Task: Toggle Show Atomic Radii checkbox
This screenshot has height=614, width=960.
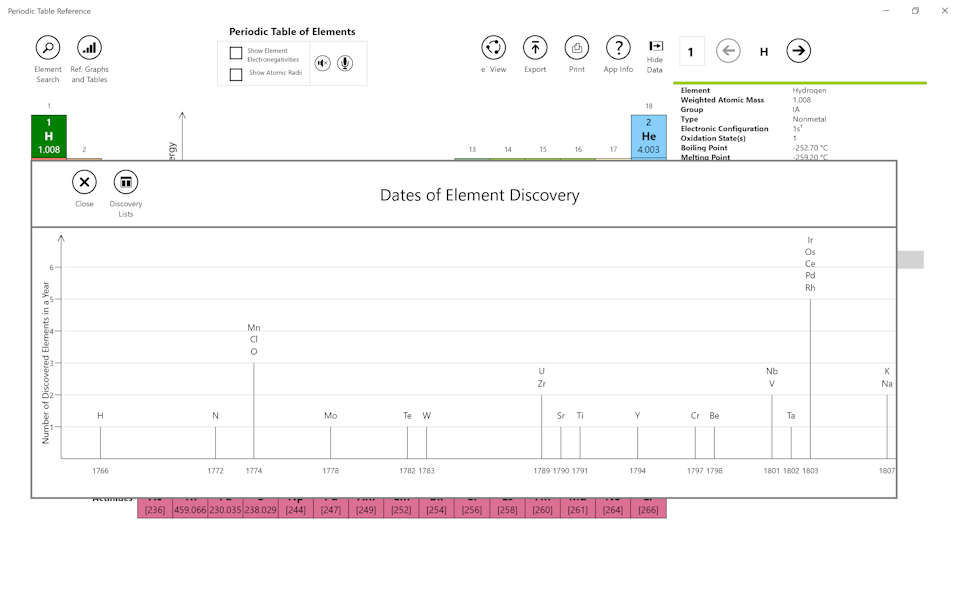Action: tap(236, 74)
